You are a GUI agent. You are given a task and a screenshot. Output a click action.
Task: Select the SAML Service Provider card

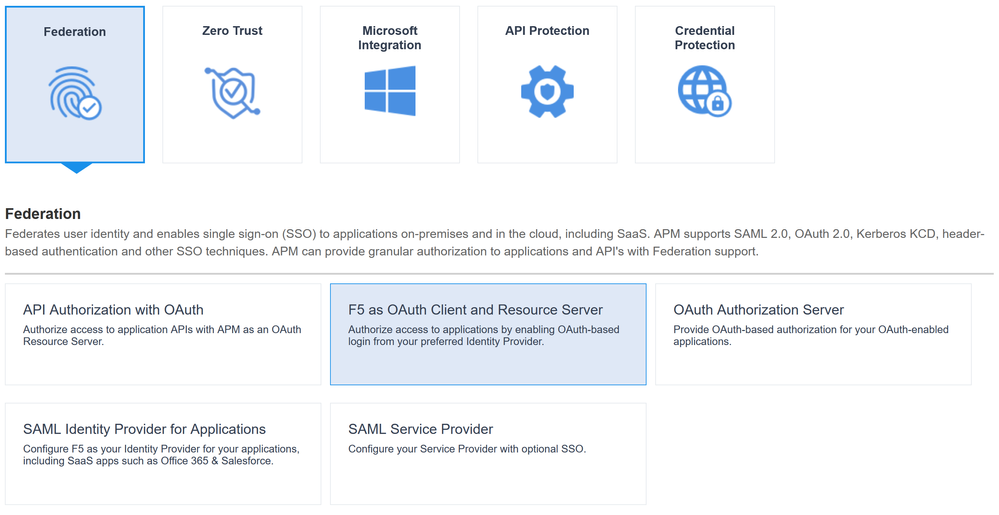coord(420,429)
